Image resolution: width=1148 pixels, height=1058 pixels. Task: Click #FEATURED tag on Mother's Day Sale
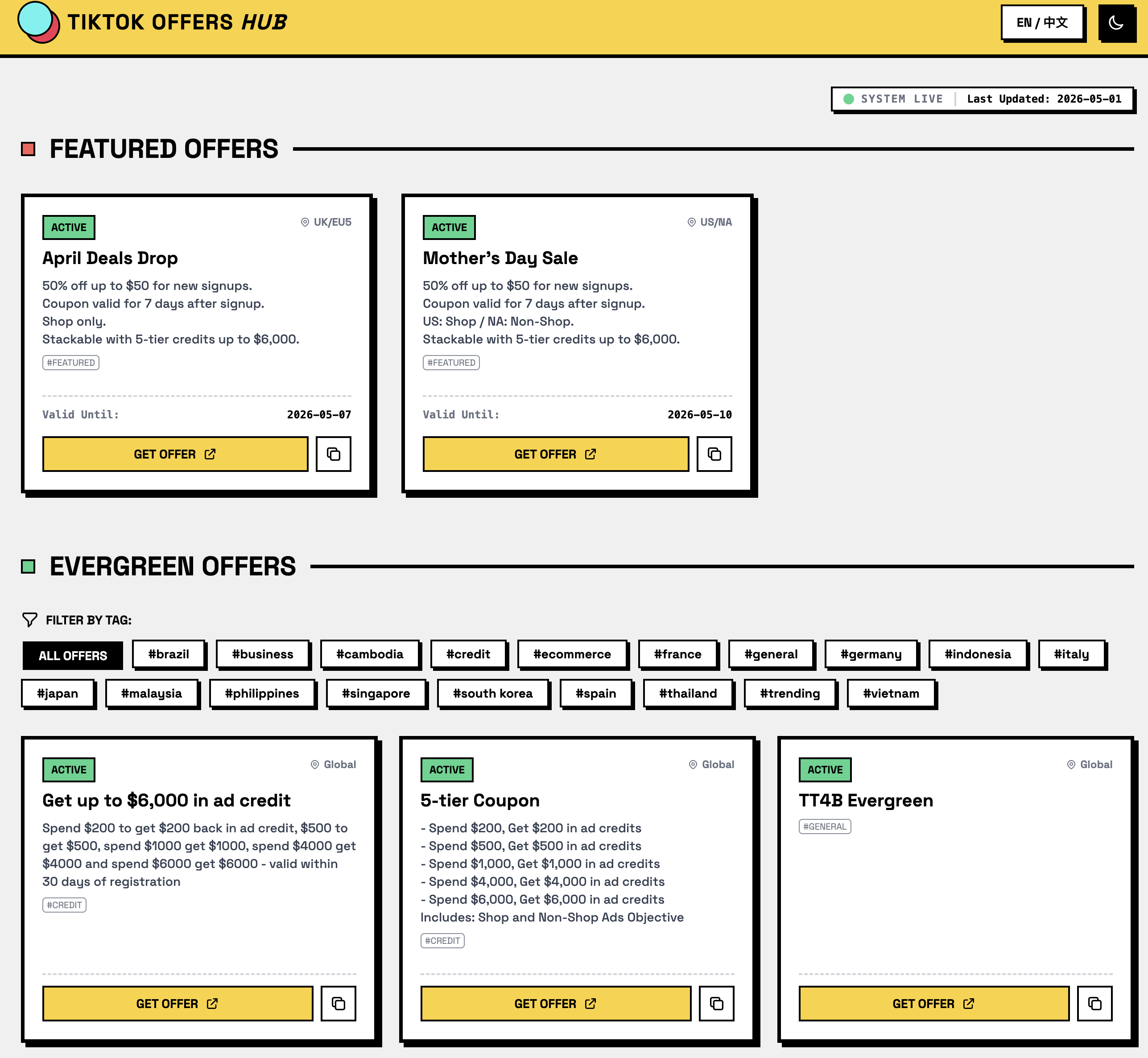[x=451, y=362]
